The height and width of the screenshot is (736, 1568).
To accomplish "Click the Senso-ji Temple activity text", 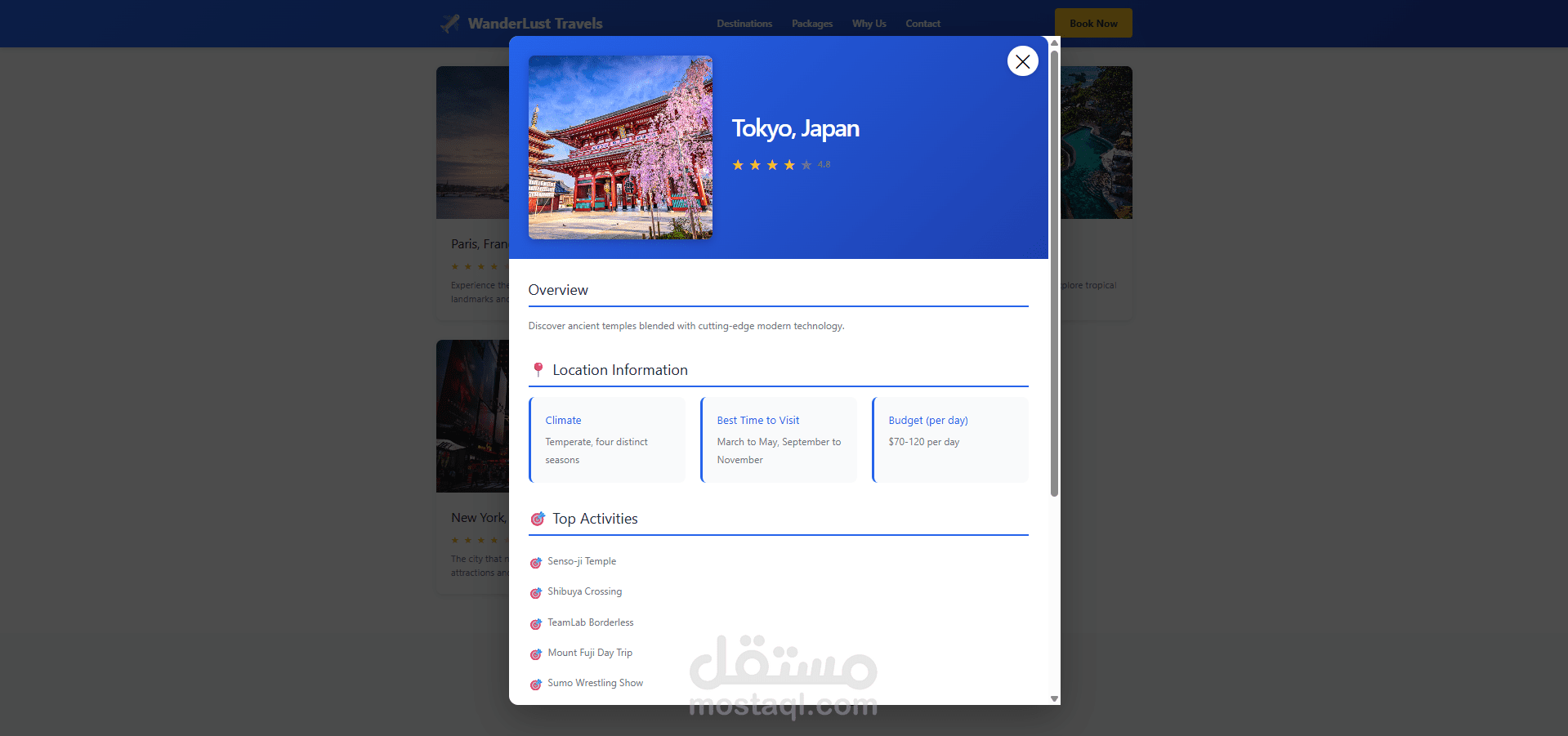I will point(582,561).
